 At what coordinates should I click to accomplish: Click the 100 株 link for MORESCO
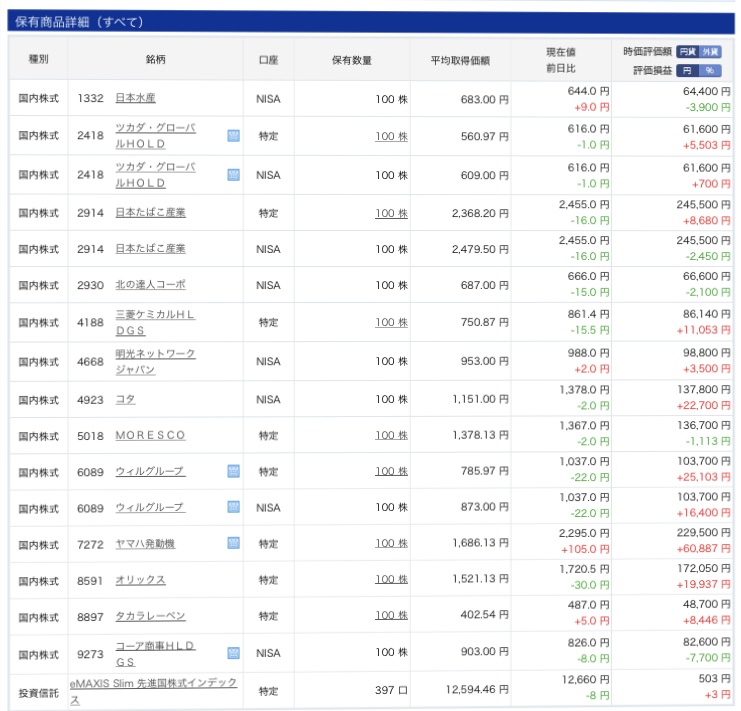pyautogui.click(x=391, y=435)
